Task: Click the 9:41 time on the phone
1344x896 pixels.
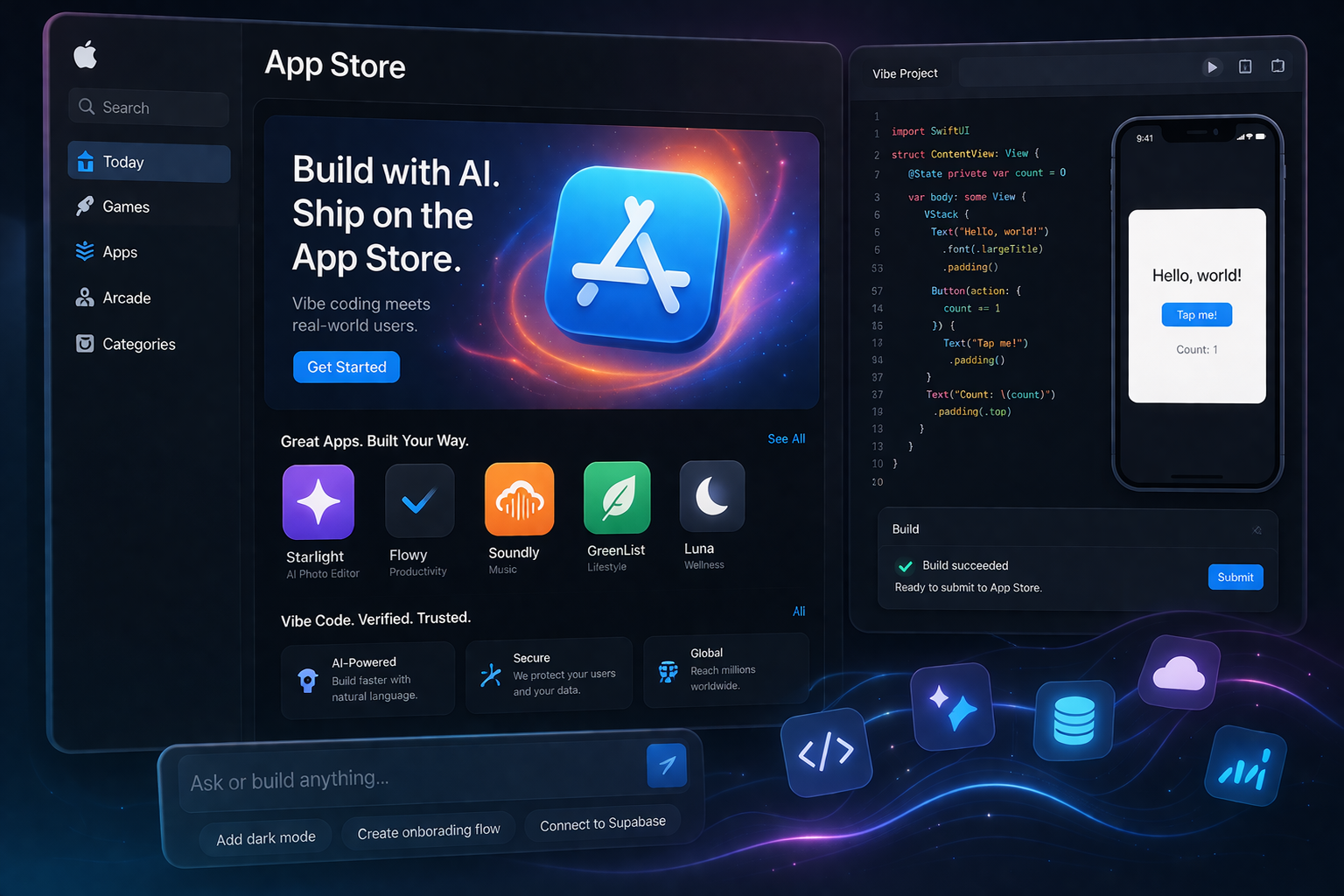Action: [x=1144, y=138]
